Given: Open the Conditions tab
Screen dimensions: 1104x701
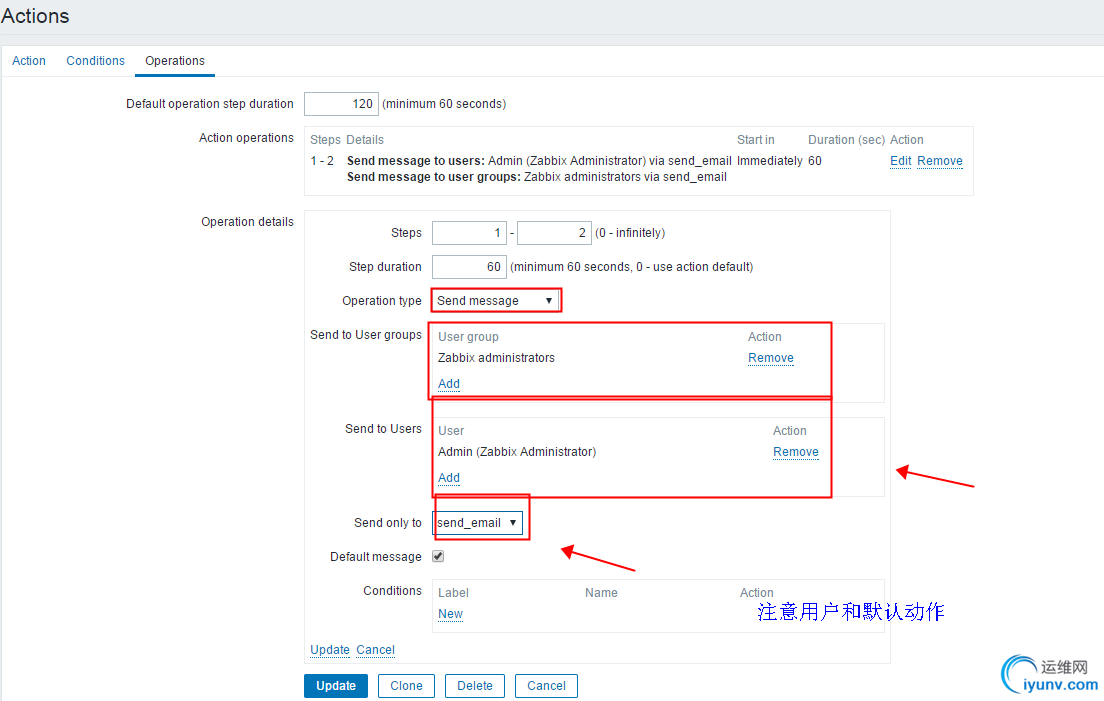Looking at the screenshot, I should (x=95, y=61).
